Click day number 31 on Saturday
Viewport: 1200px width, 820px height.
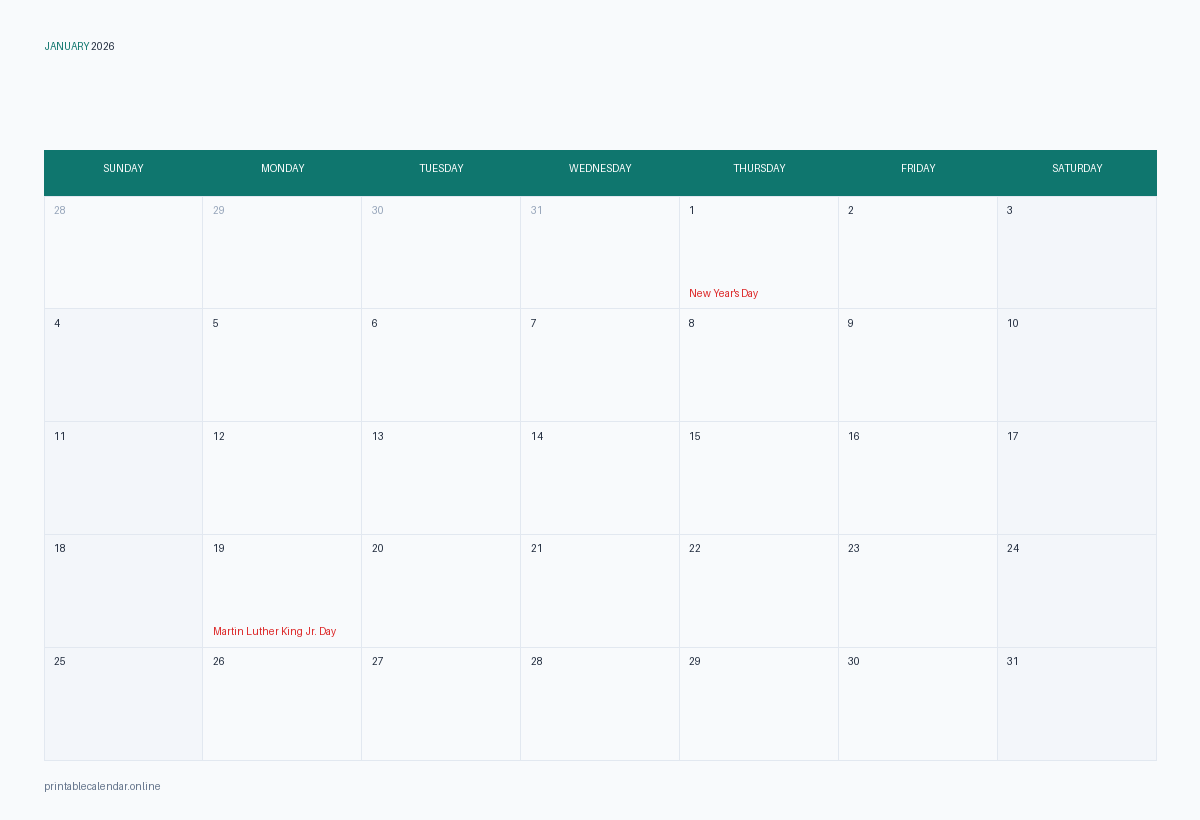pos(1013,661)
